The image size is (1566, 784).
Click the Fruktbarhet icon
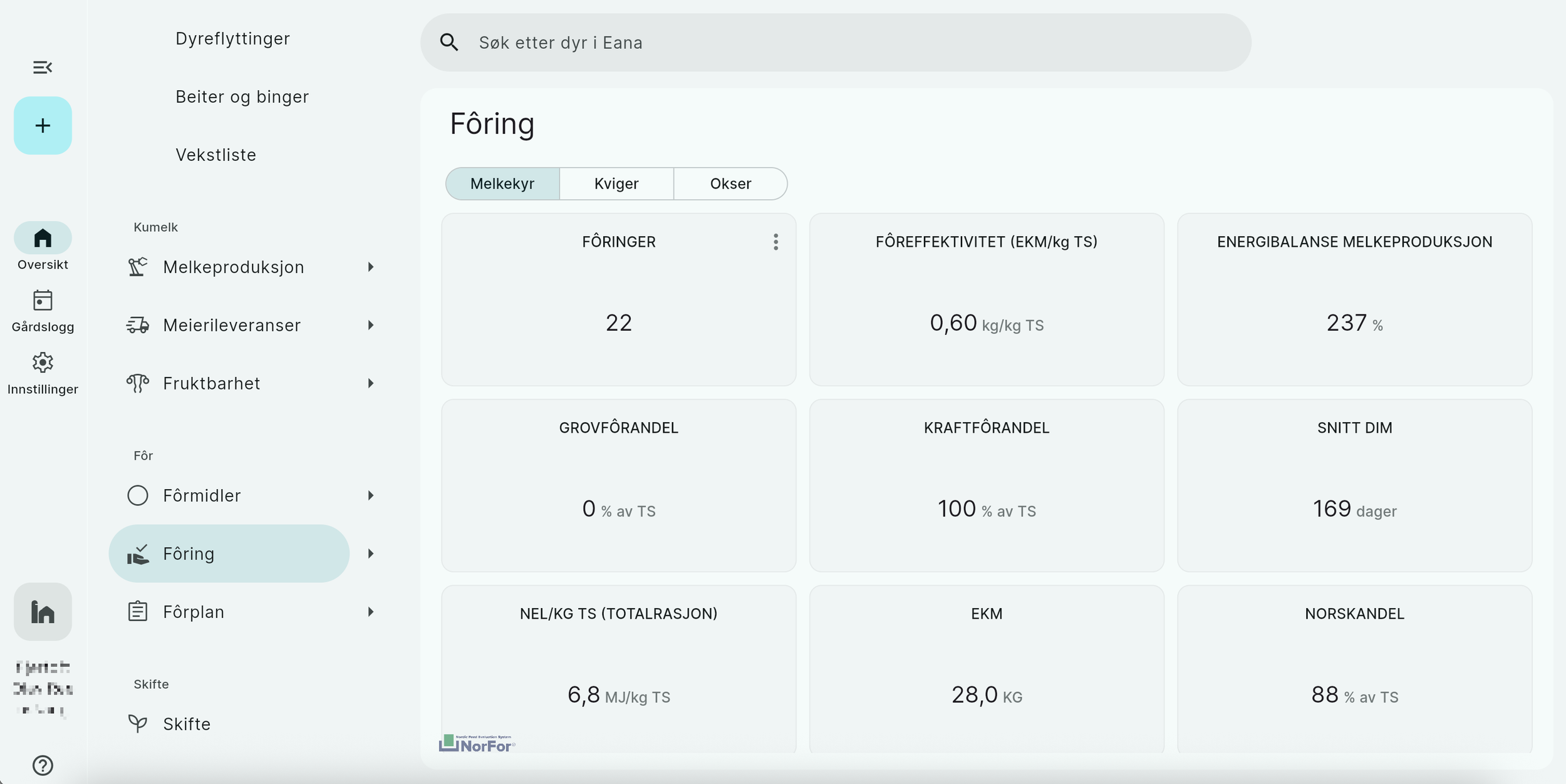click(138, 383)
